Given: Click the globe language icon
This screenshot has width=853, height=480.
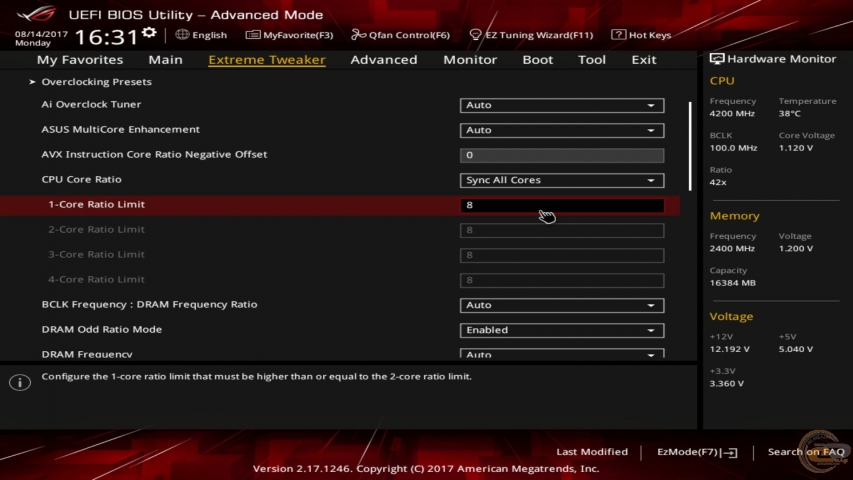Looking at the screenshot, I should [182, 34].
